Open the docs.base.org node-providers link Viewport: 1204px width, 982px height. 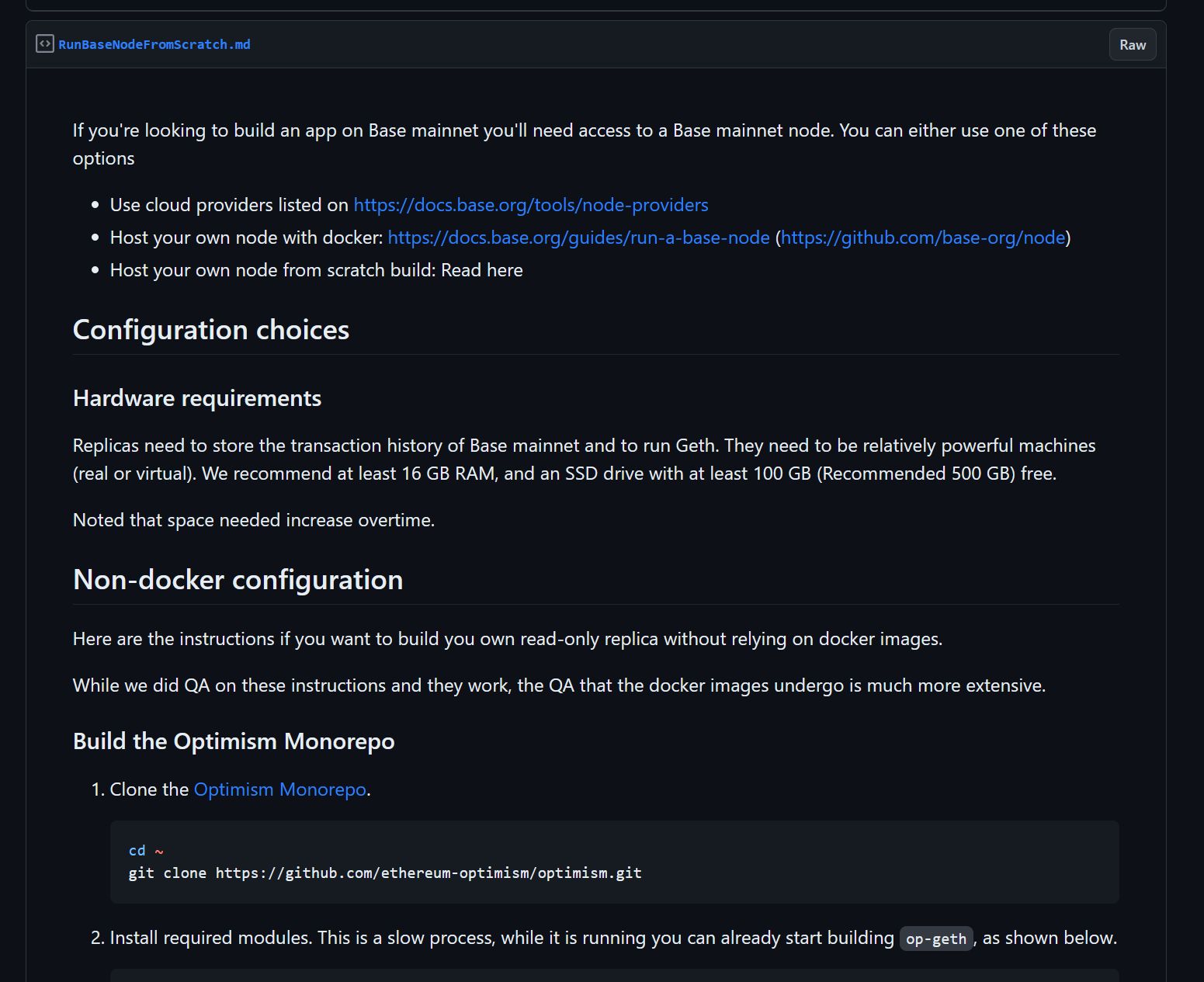pyautogui.click(x=531, y=205)
